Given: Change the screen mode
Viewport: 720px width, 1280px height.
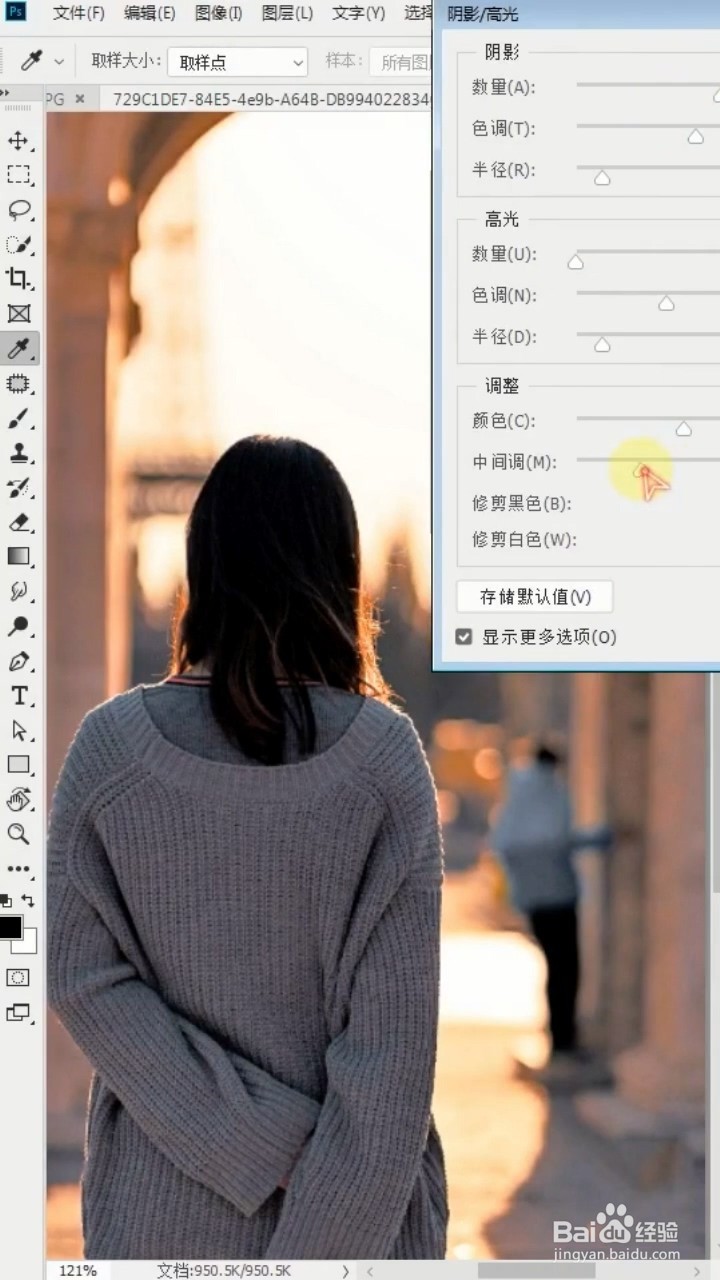Looking at the screenshot, I should [18, 1013].
